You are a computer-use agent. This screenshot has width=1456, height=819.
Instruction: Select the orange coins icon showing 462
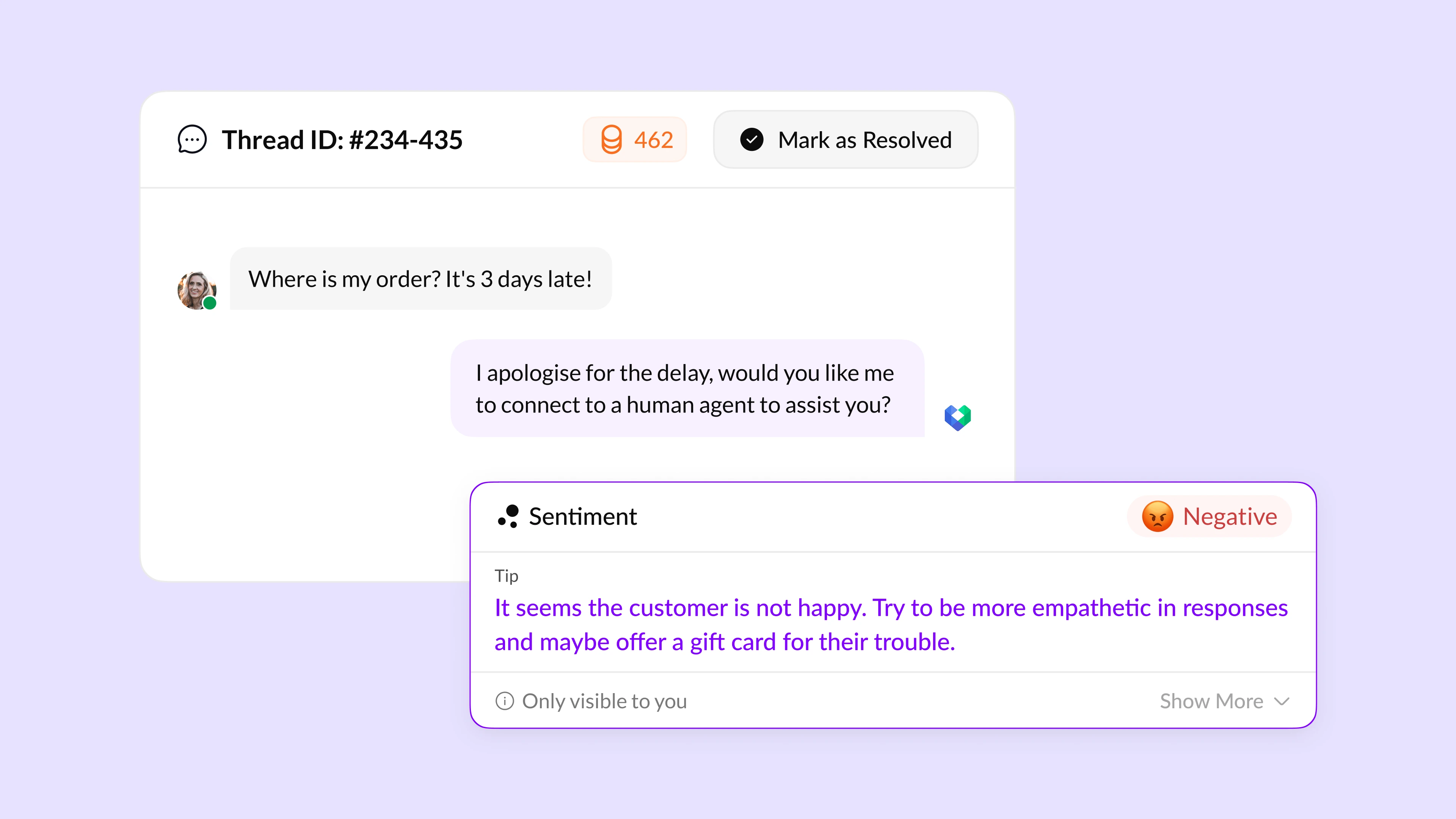(612, 139)
